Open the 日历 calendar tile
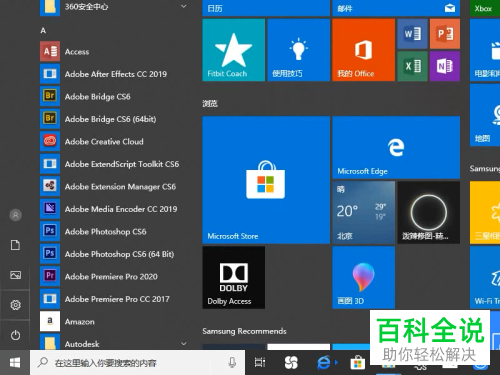The image size is (500, 375). pos(266,8)
